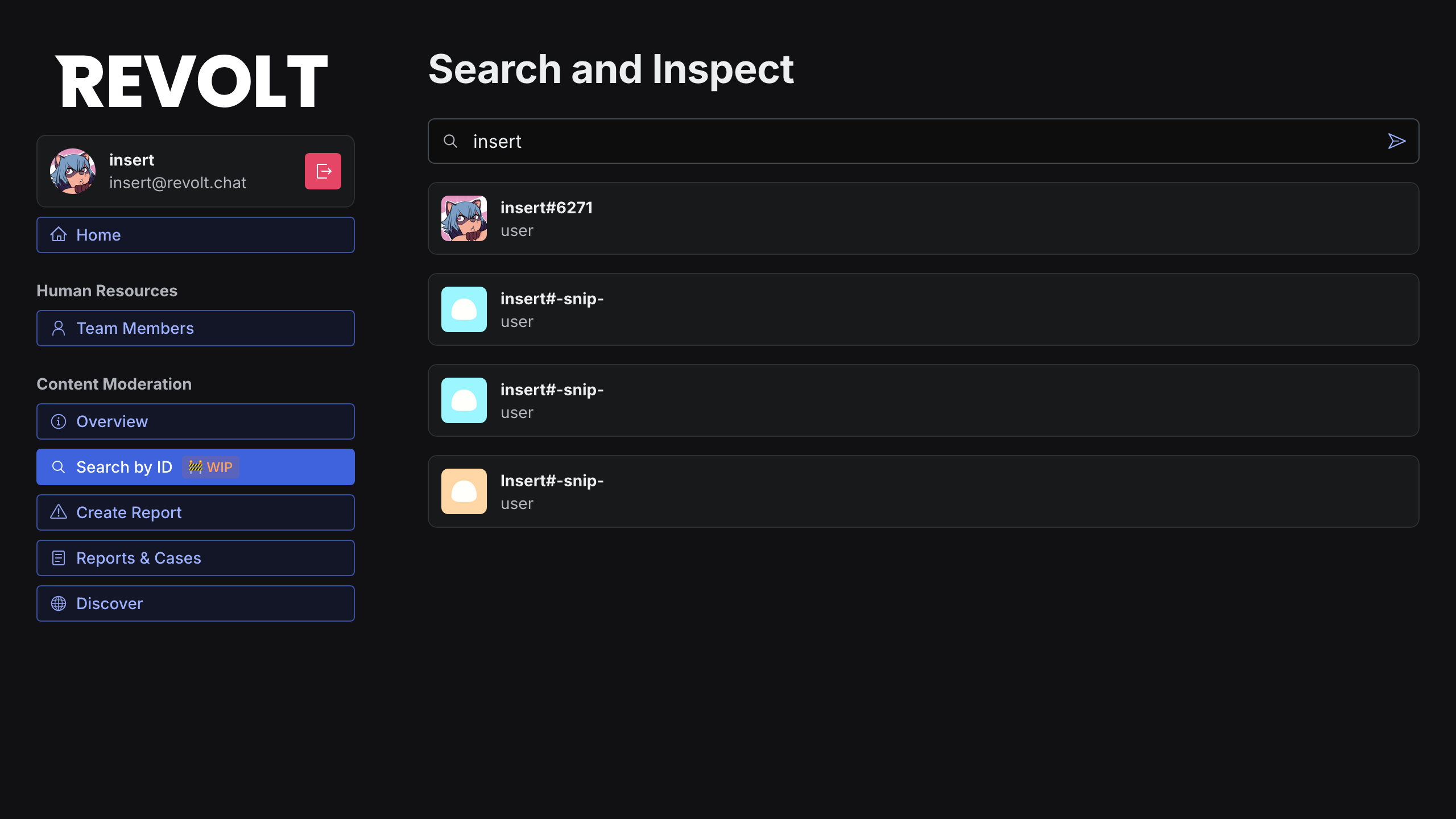Click the Overview info circle icon
1456x819 pixels.
pyautogui.click(x=58, y=421)
